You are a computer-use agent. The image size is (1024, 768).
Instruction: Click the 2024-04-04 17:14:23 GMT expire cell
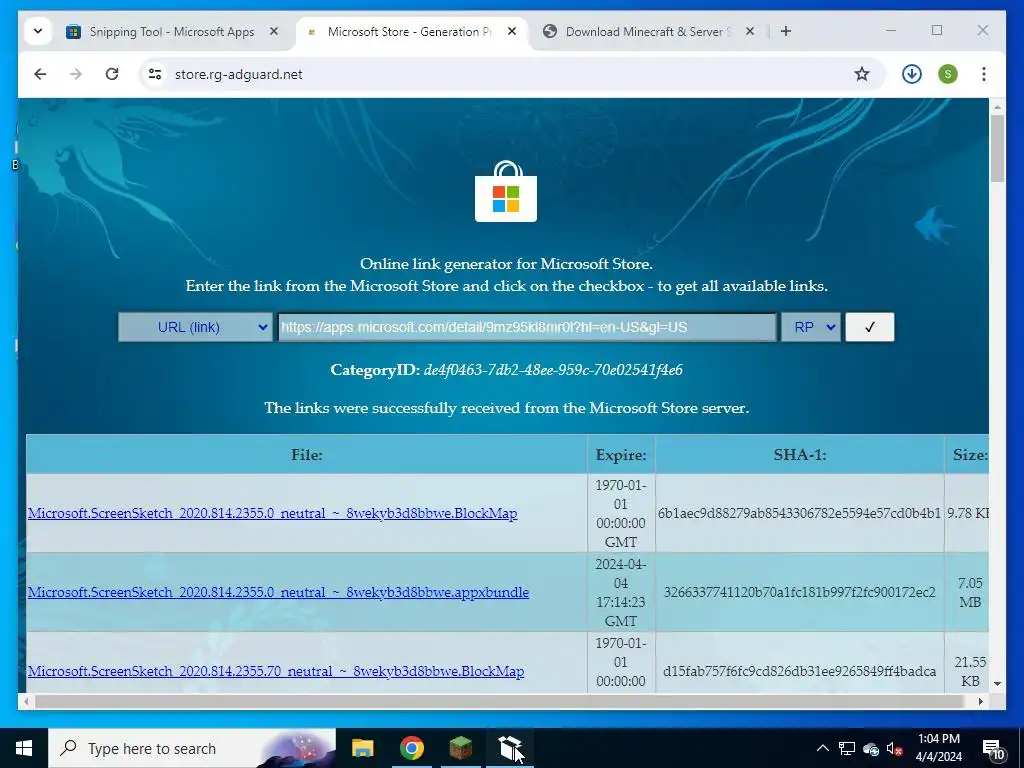click(621, 592)
